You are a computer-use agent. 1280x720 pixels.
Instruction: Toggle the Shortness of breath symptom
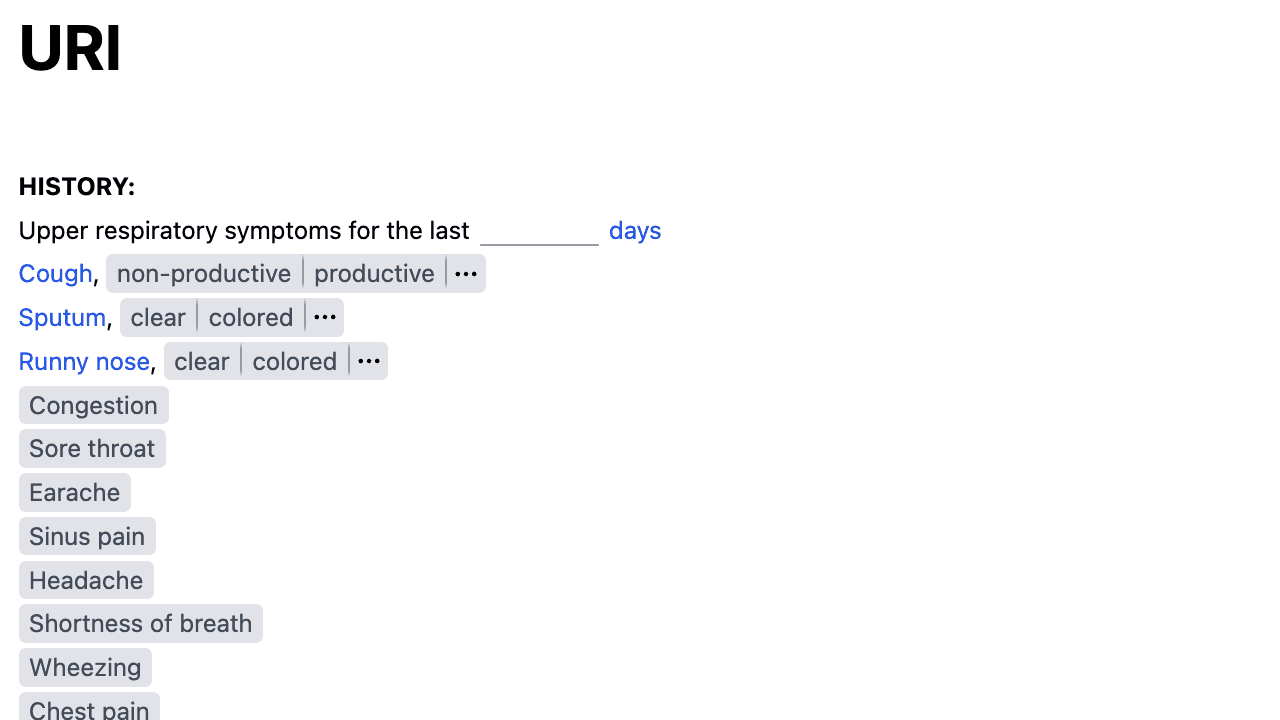click(141, 624)
